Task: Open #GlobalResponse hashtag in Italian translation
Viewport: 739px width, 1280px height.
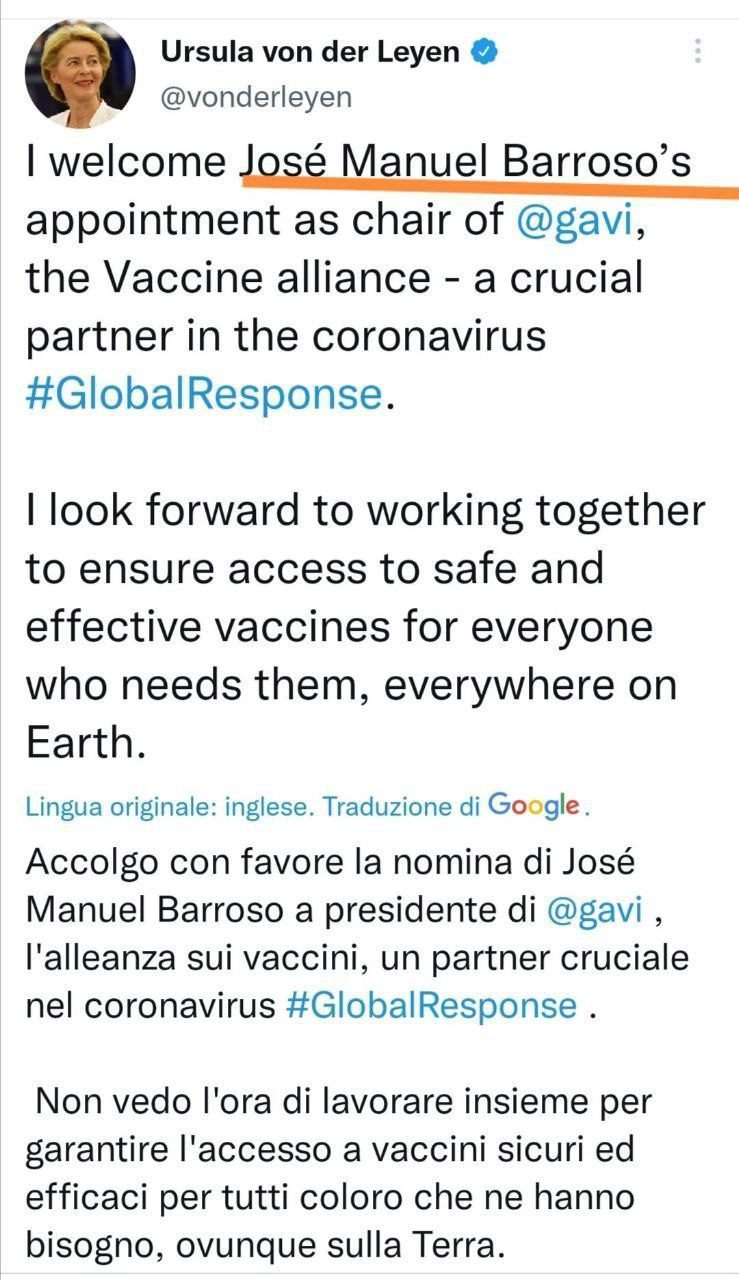Action: pyautogui.click(x=431, y=1004)
